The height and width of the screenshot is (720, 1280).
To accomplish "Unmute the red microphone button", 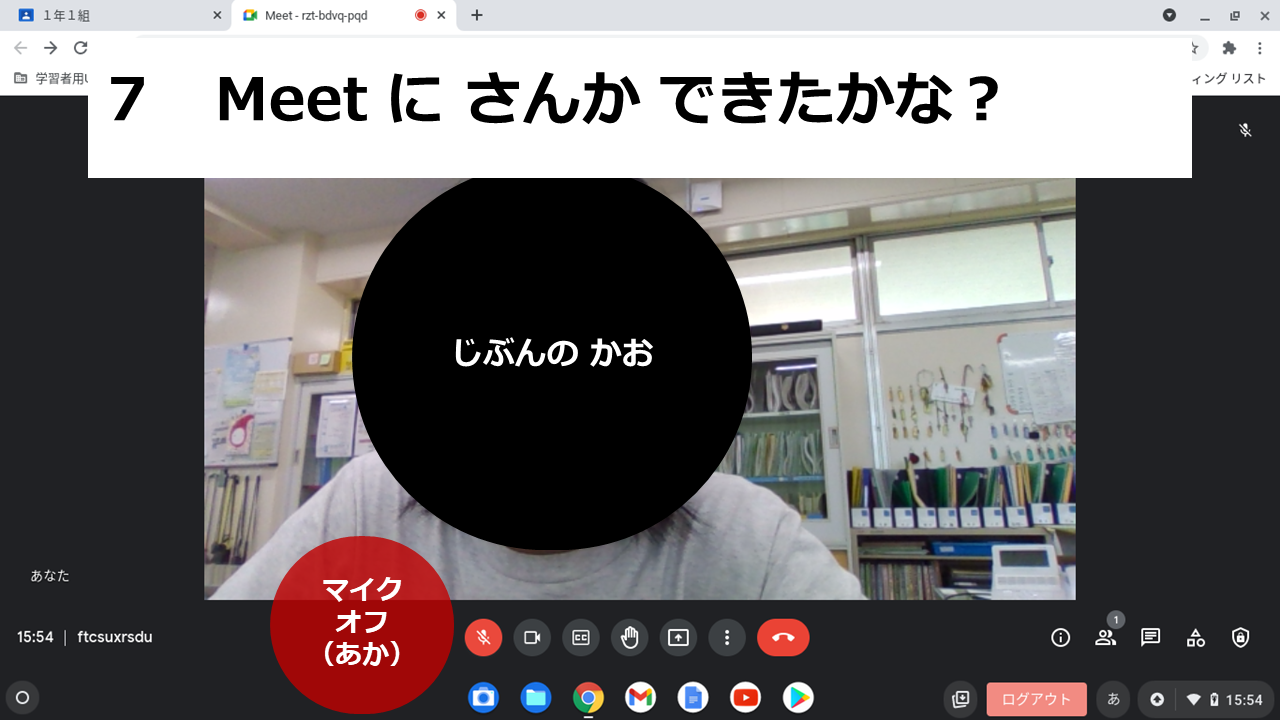I will pyautogui.click(x=483, y=637).
